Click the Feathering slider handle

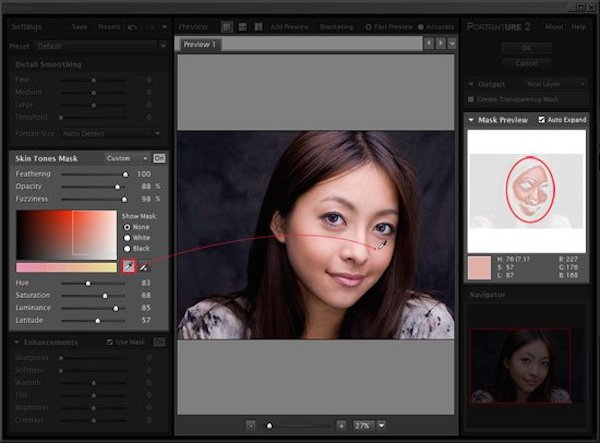tap(125, 174)
